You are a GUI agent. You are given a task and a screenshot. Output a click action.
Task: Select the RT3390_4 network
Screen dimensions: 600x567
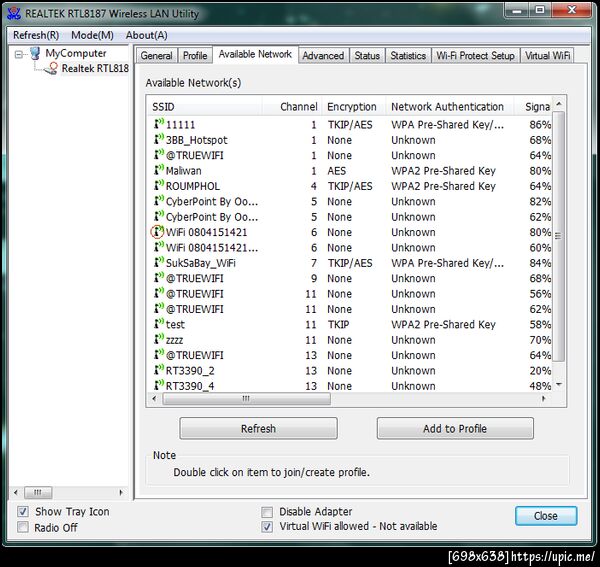351,386
